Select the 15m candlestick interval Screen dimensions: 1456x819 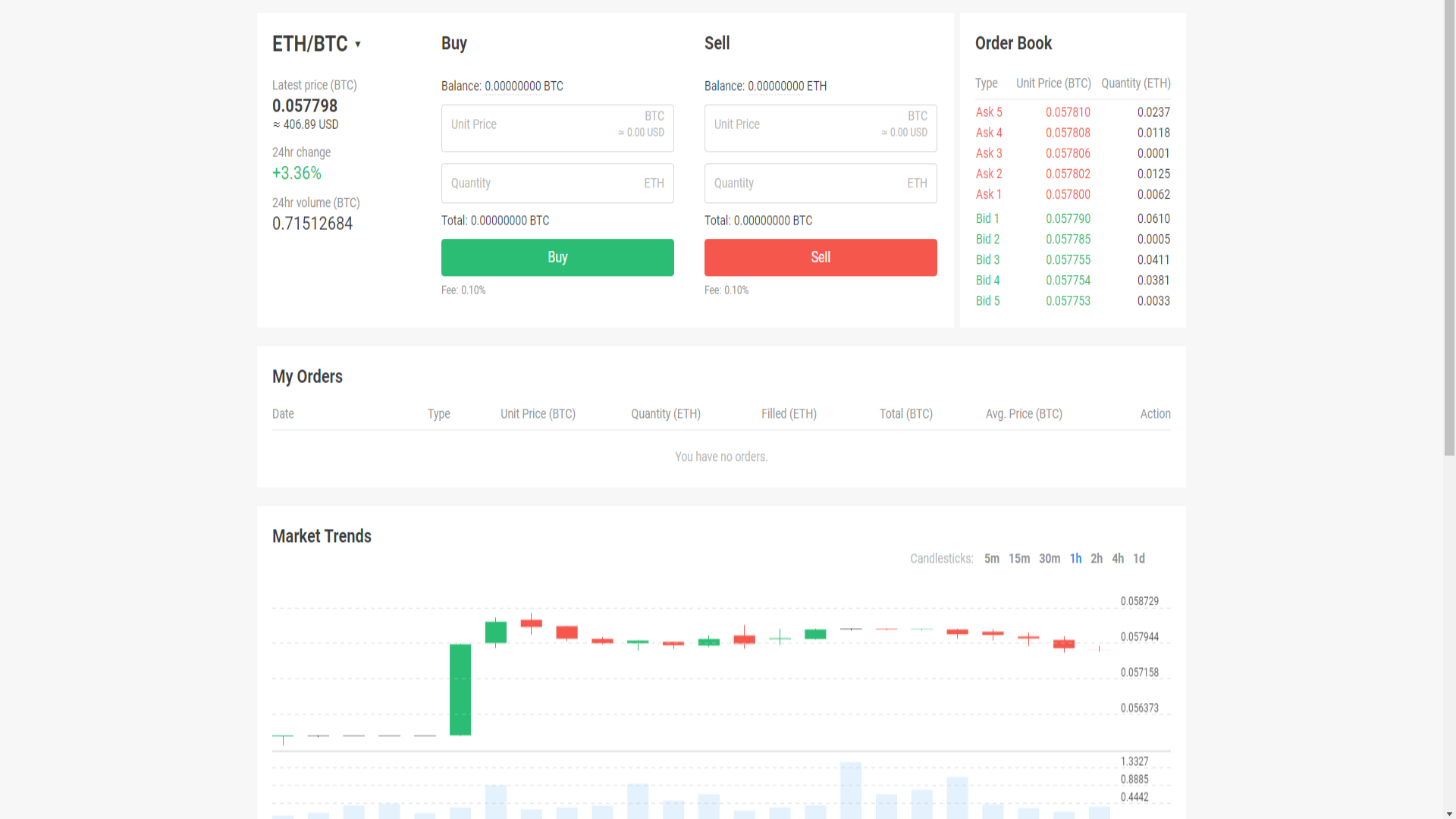point(1018,559)
